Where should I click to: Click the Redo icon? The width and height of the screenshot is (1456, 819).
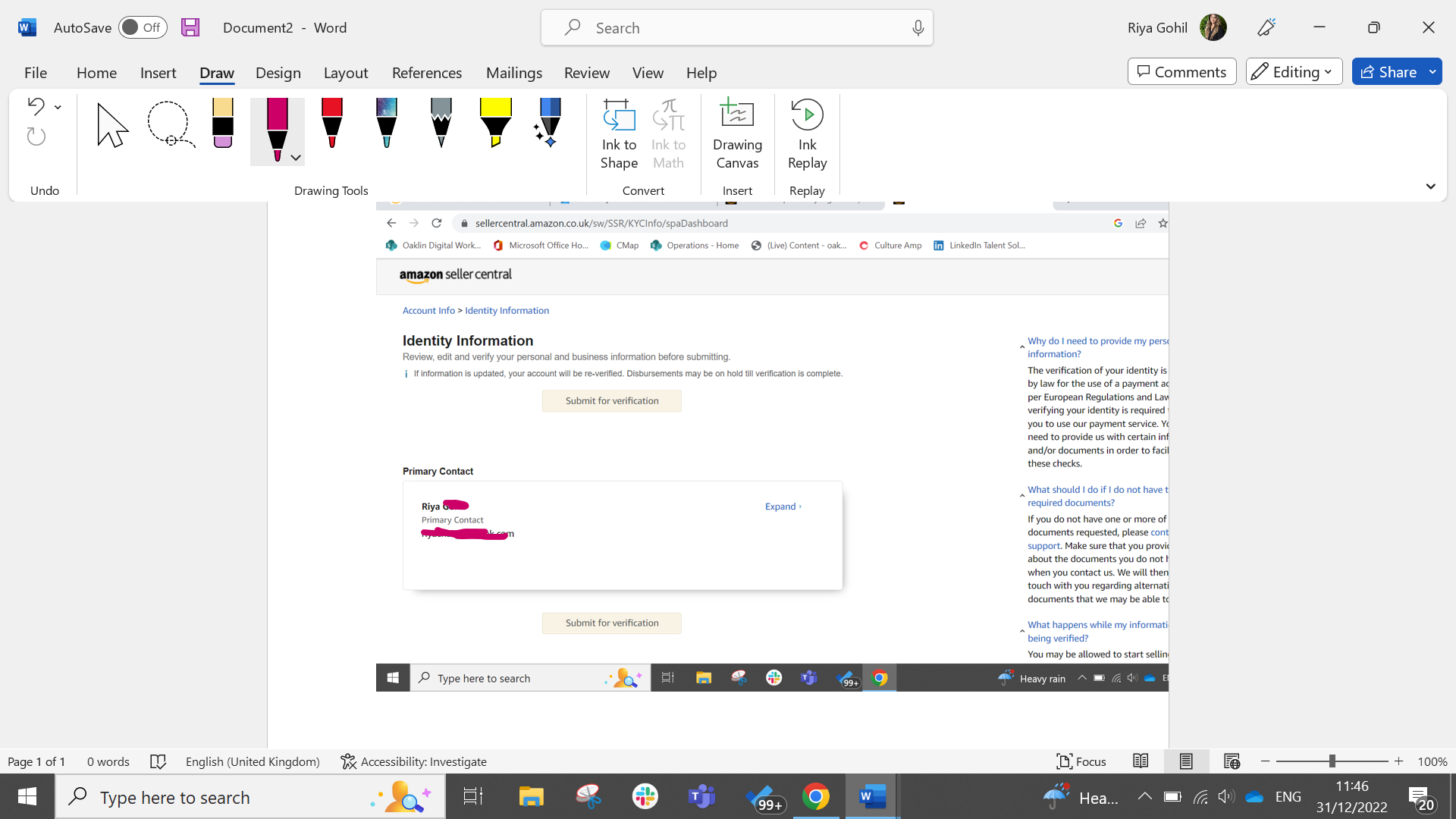click(36, 136)
